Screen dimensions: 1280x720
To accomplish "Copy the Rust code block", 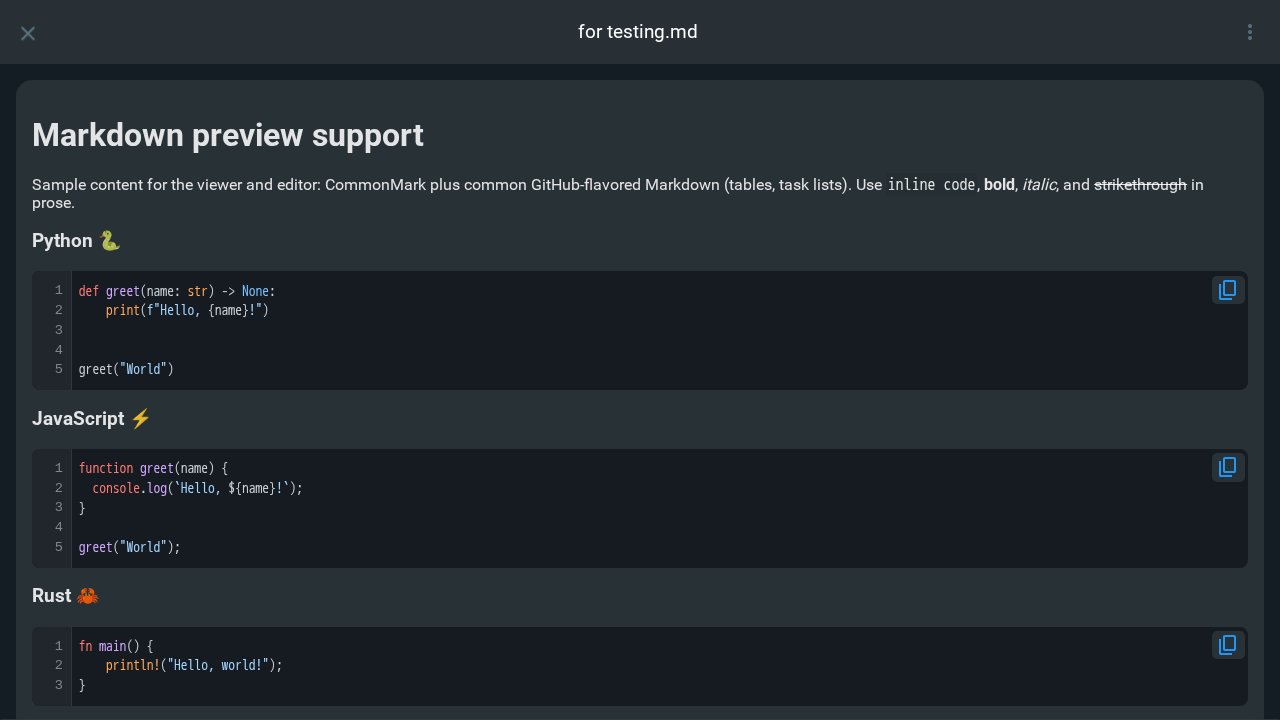I will click(1227, 645).
